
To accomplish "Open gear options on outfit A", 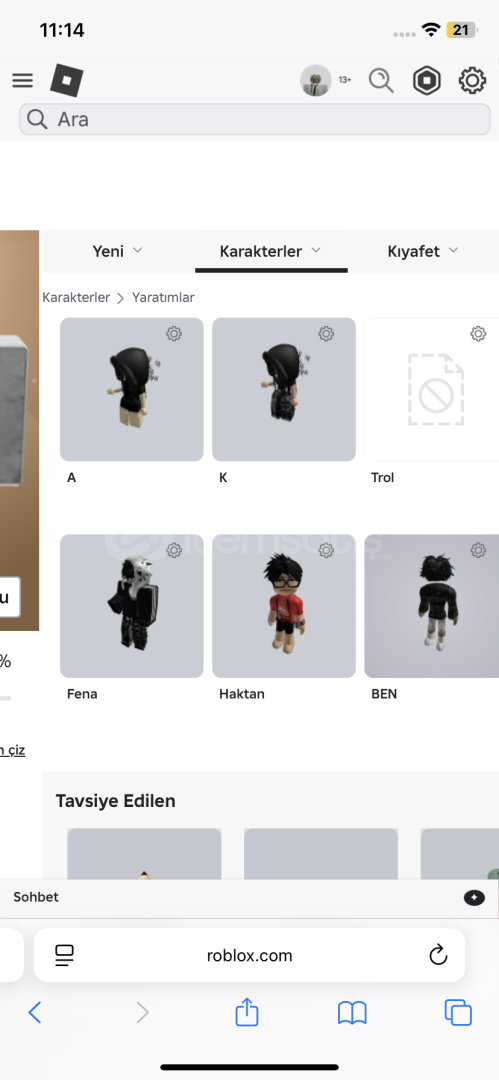I will (x=174, y=334).
